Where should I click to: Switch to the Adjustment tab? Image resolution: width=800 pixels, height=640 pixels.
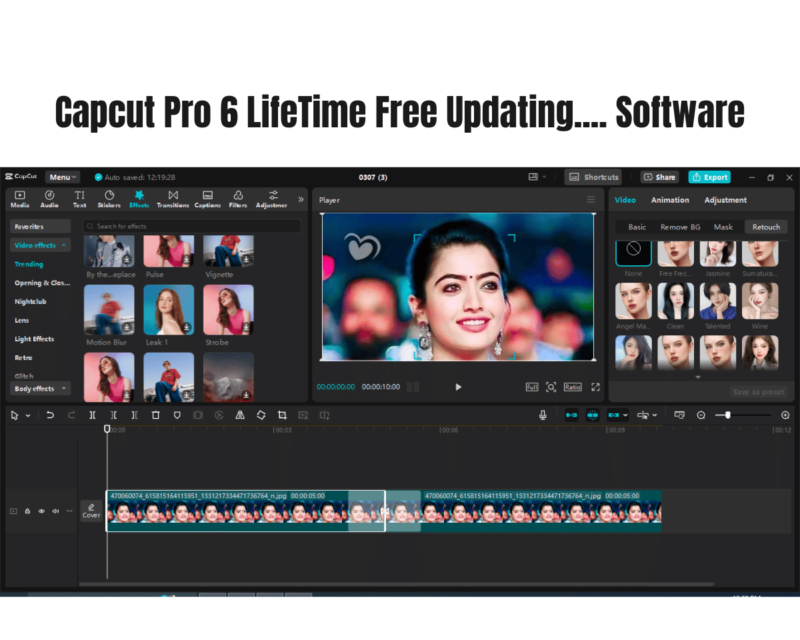(726, 200)
